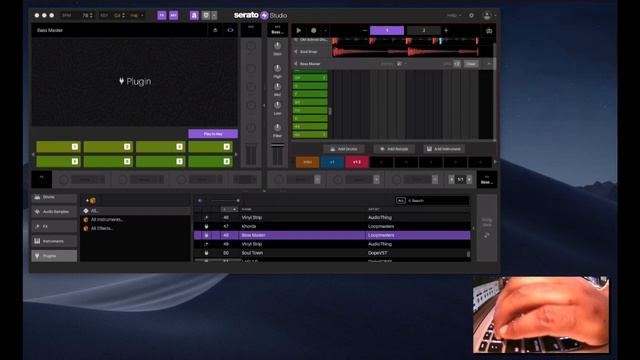The image size is (640, 360).
Task: Start playback with the Play button
Action: tap(299, 30)
